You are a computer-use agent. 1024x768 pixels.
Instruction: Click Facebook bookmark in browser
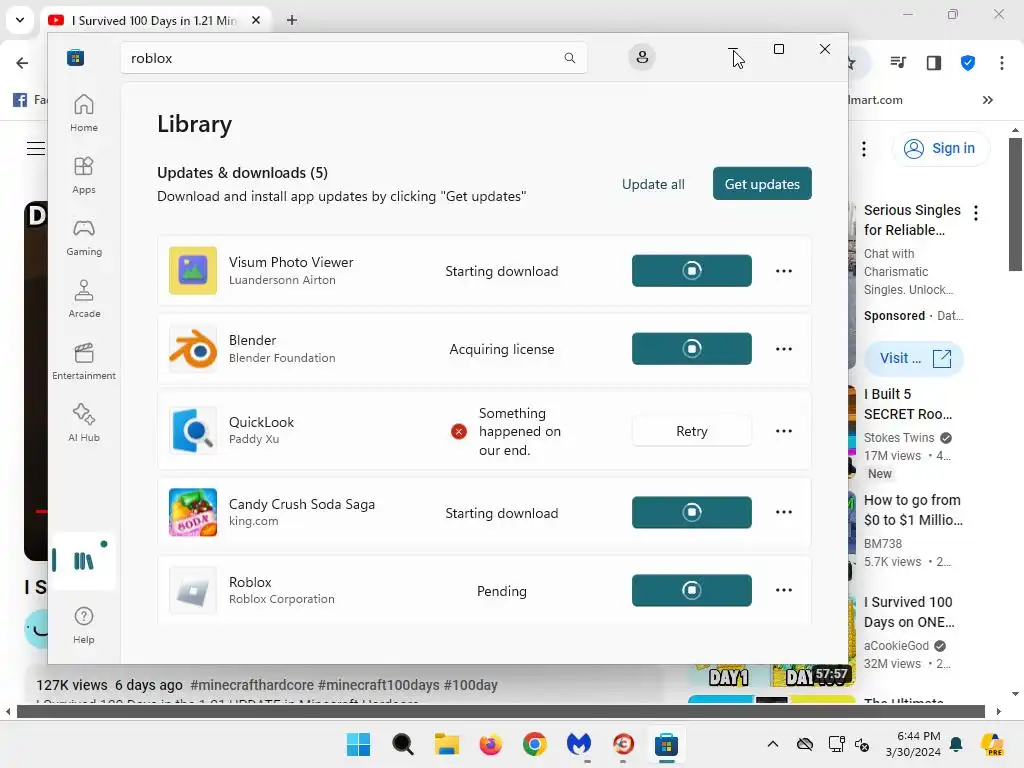pos(29,100)
